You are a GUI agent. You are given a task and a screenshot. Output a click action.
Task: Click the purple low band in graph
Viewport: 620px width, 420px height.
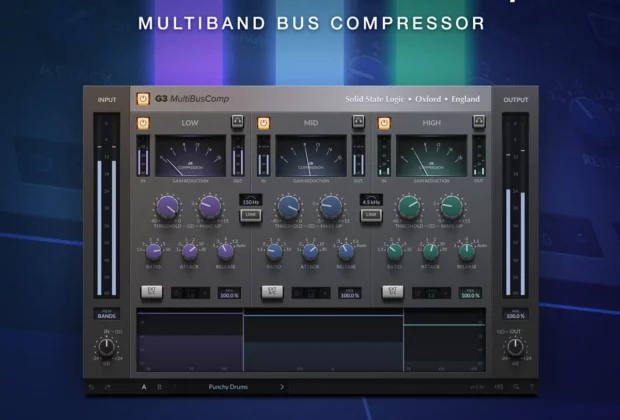click(190, 342)
